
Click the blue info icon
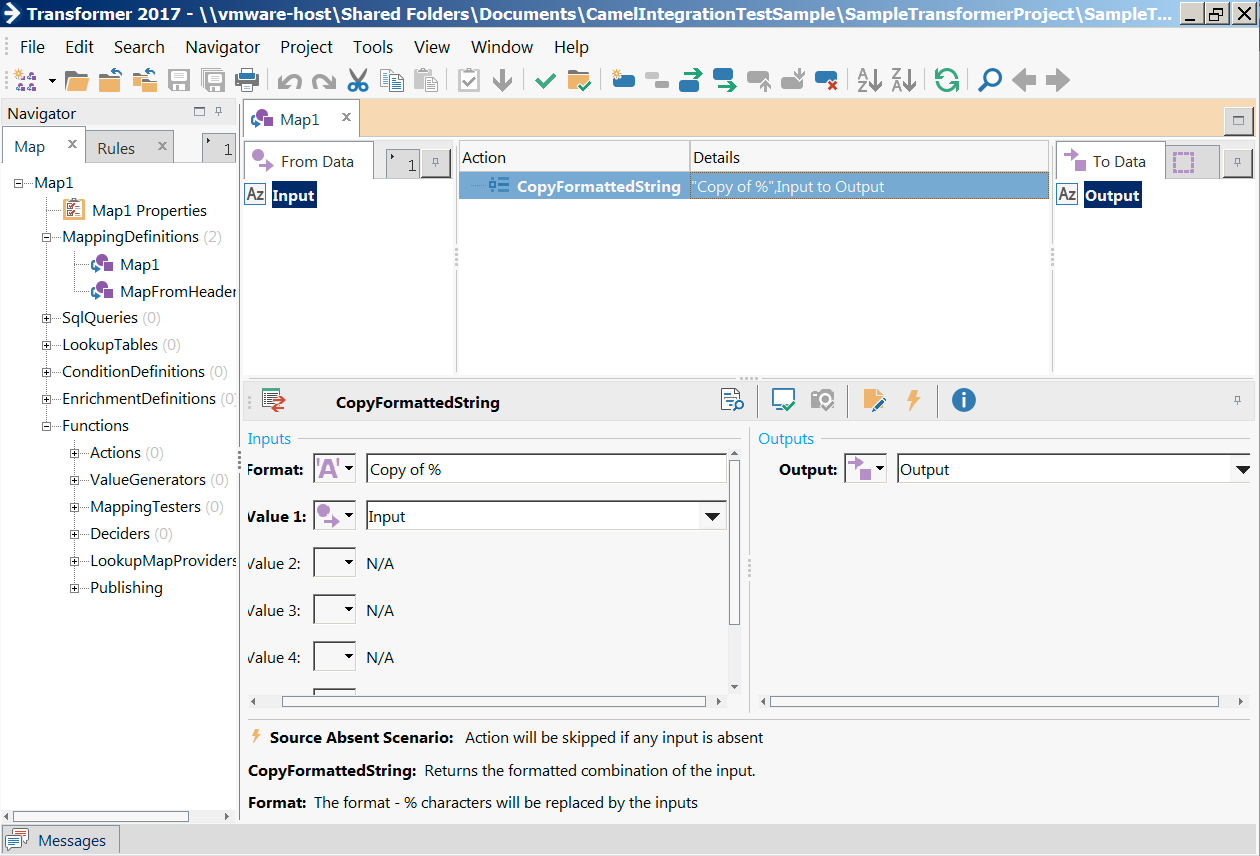coord(963,401)
